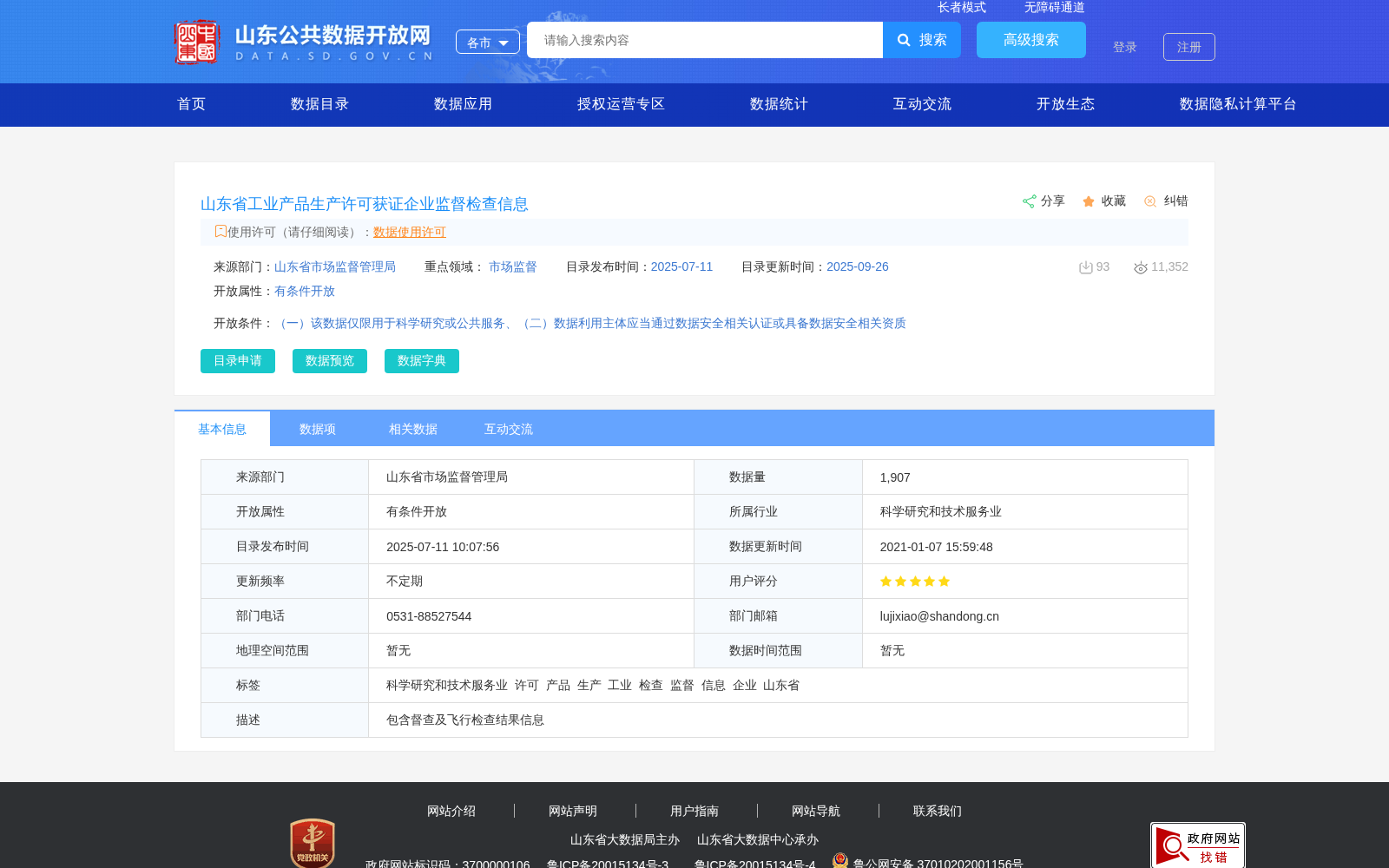Click the open condition text starting （一）该数据仅限用于科学研究或公共服务
1389x868 pixels.
click(x=590, y=323)
